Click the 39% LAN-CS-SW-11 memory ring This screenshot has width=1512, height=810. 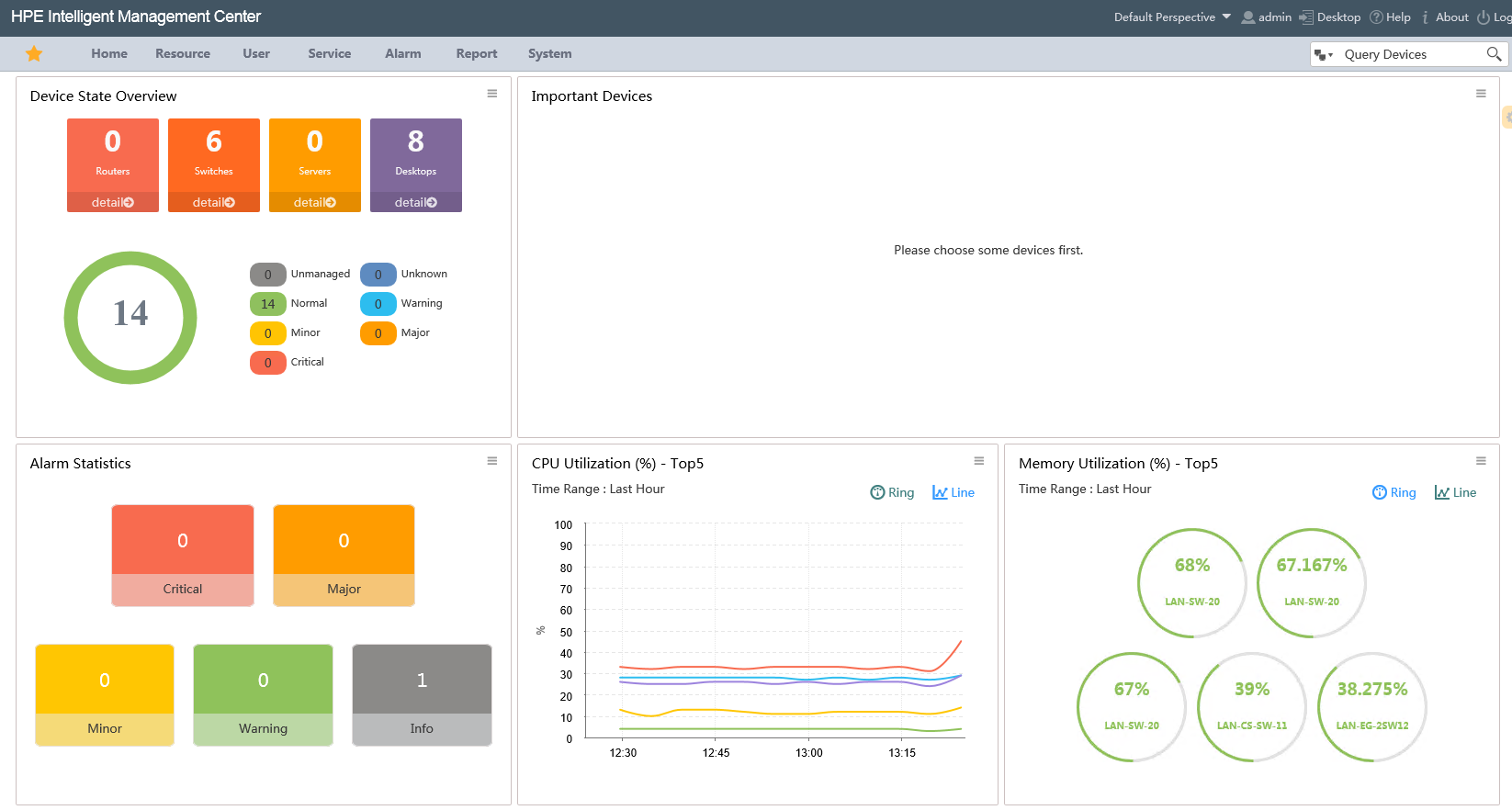[1252, 707]
